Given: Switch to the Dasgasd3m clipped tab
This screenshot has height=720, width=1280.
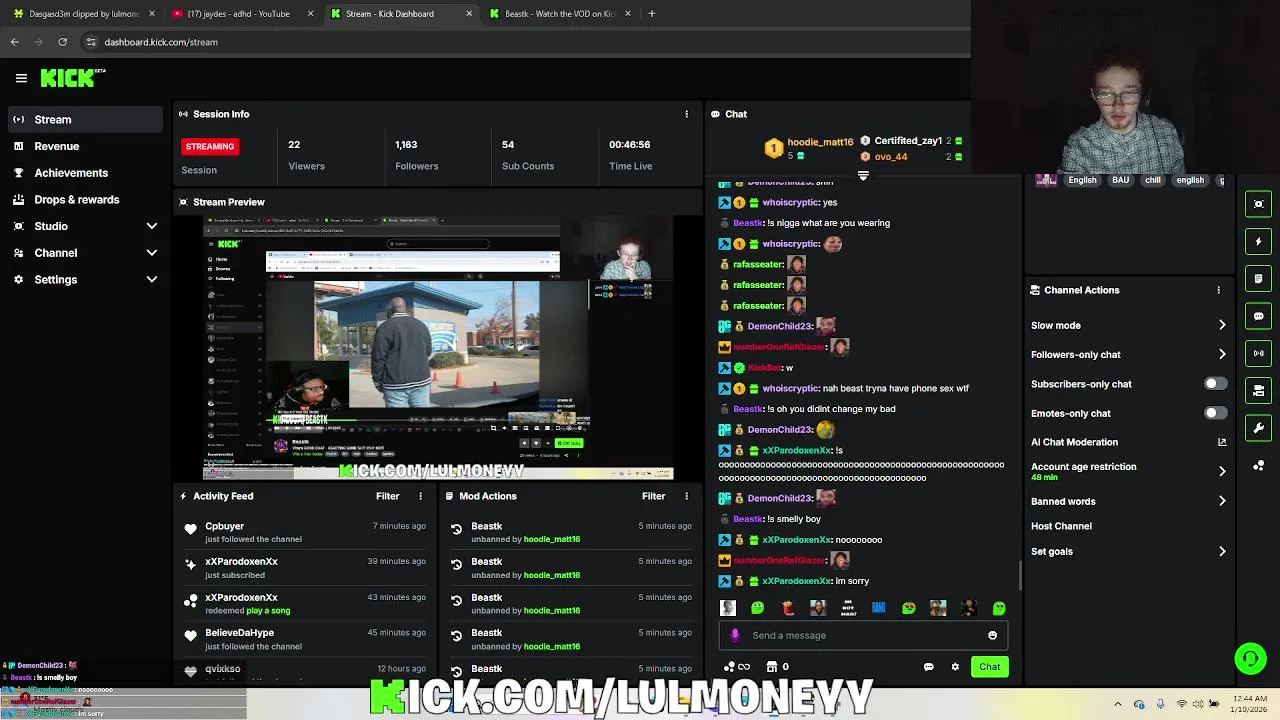Looking at the screenshot, I should 82,14.
